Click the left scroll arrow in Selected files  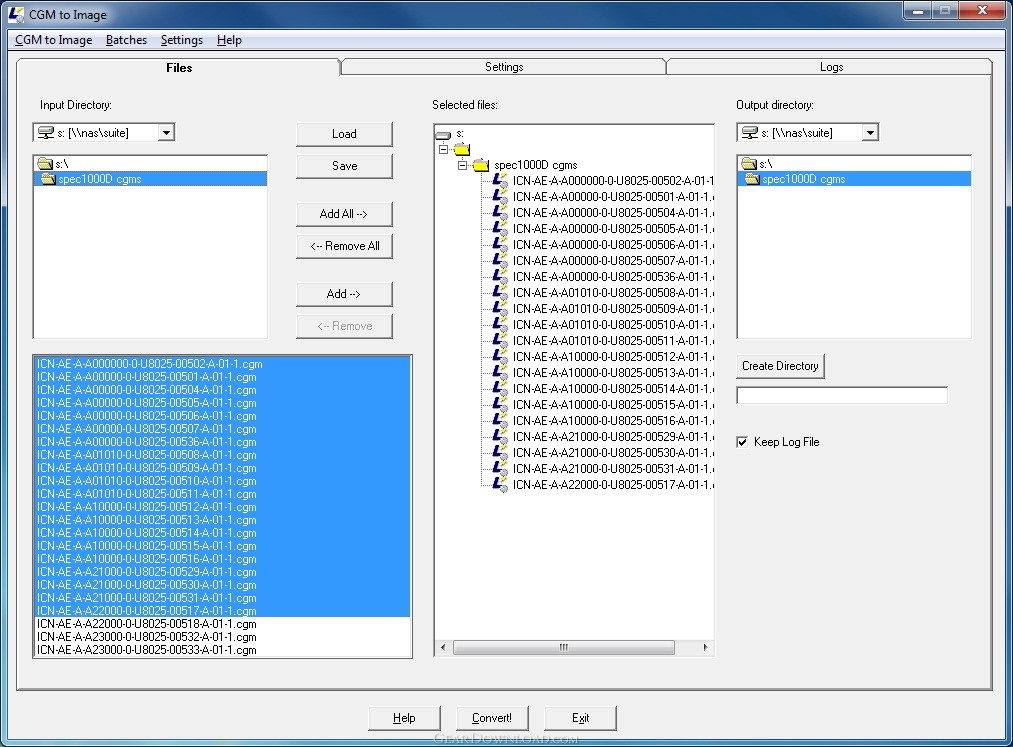click(x=443, y=647)
